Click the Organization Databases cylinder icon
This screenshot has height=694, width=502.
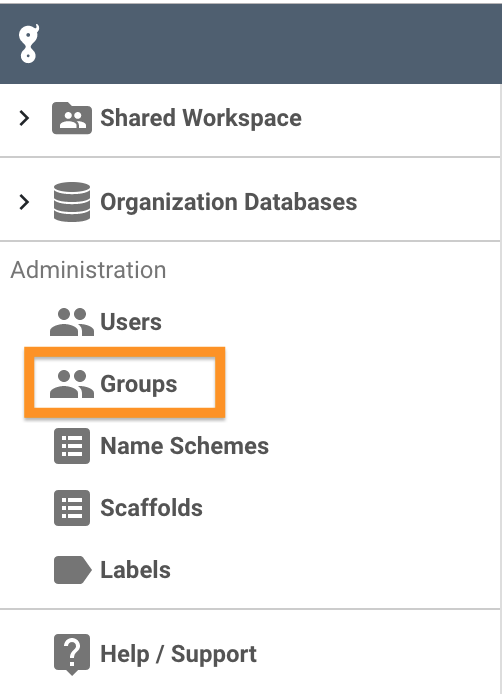point(72,202)
